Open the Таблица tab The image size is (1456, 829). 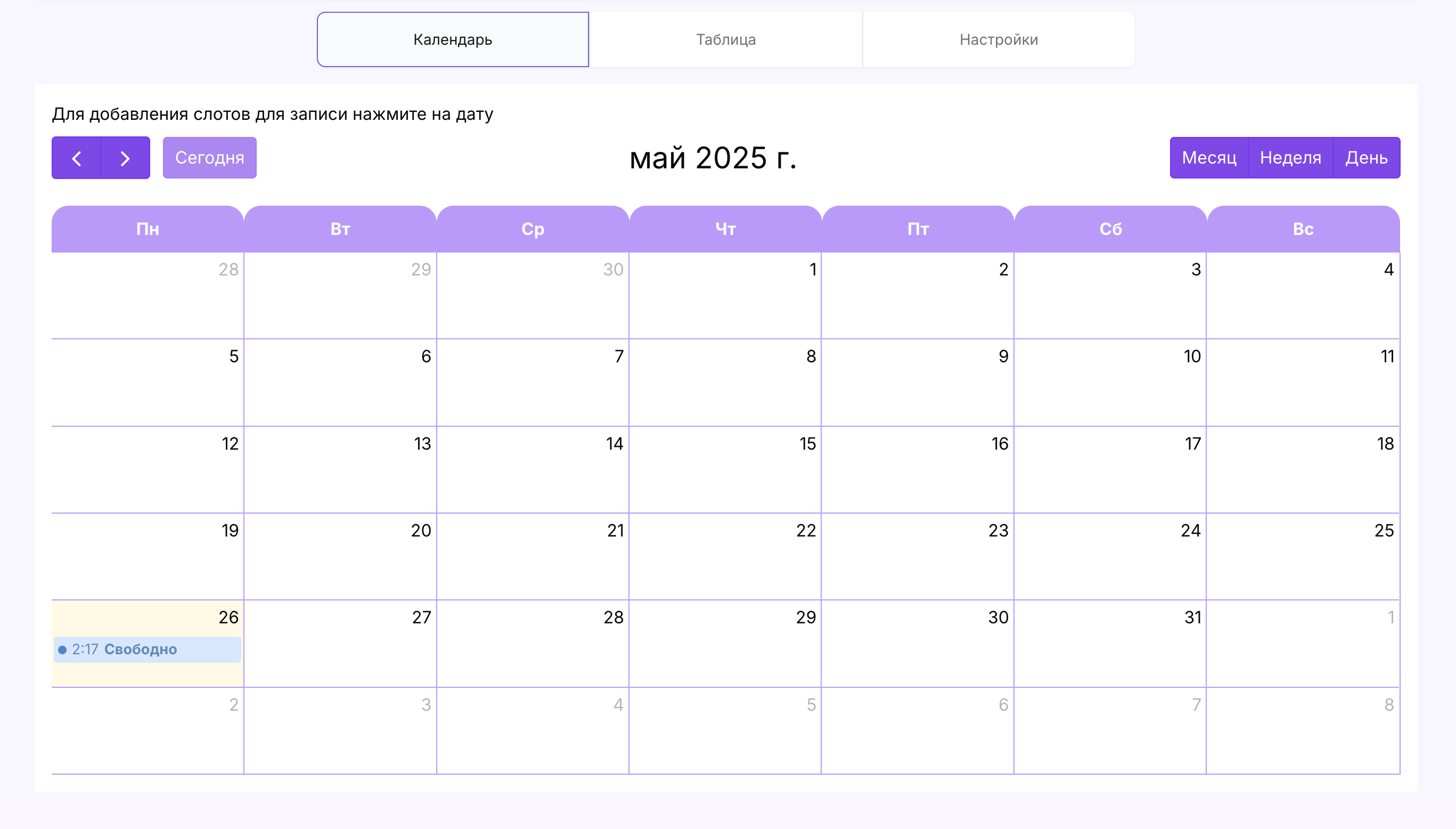click(725, 39)
